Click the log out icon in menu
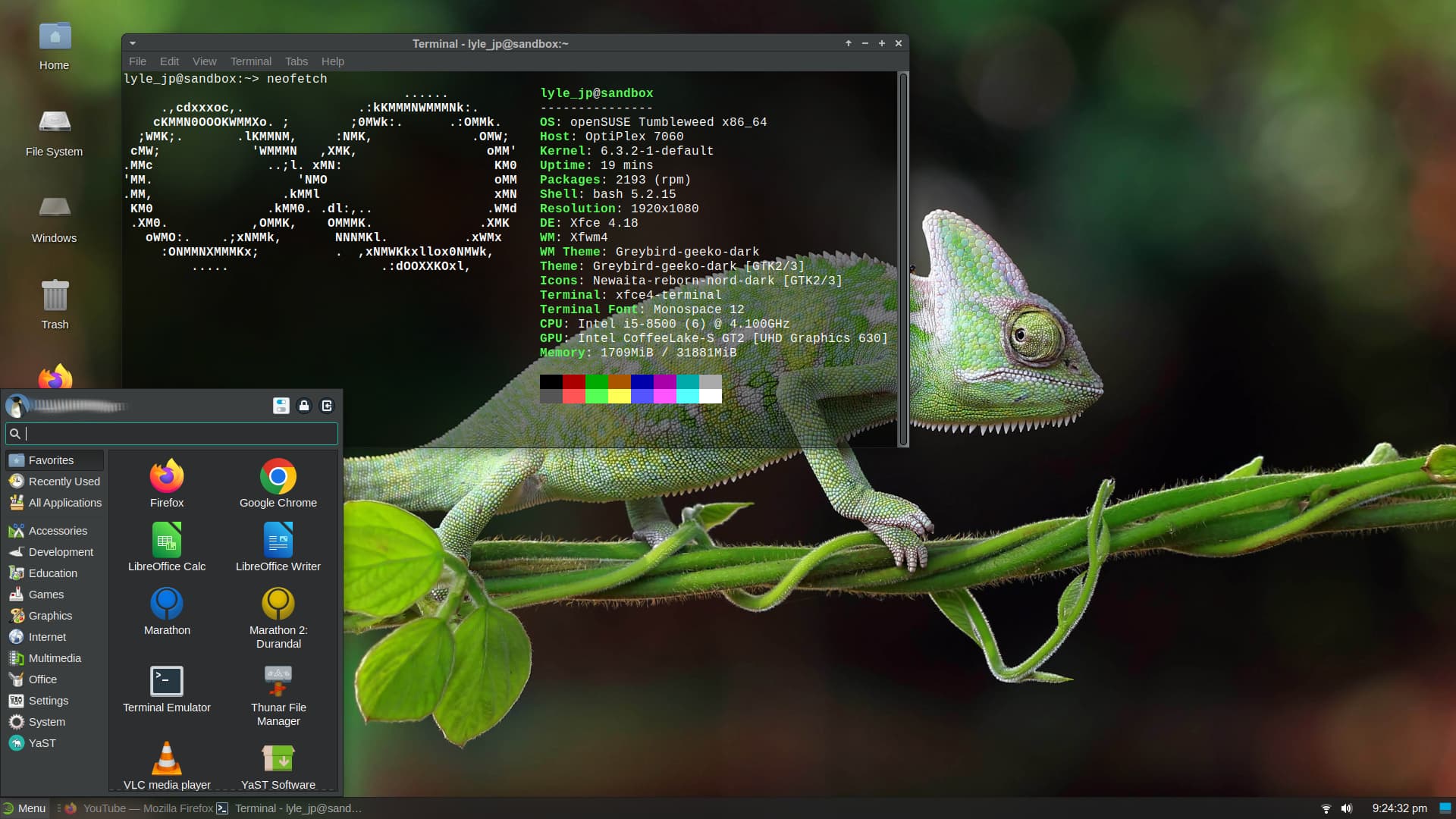Viewport: 1456px width, 819px height. coord(327,406)
